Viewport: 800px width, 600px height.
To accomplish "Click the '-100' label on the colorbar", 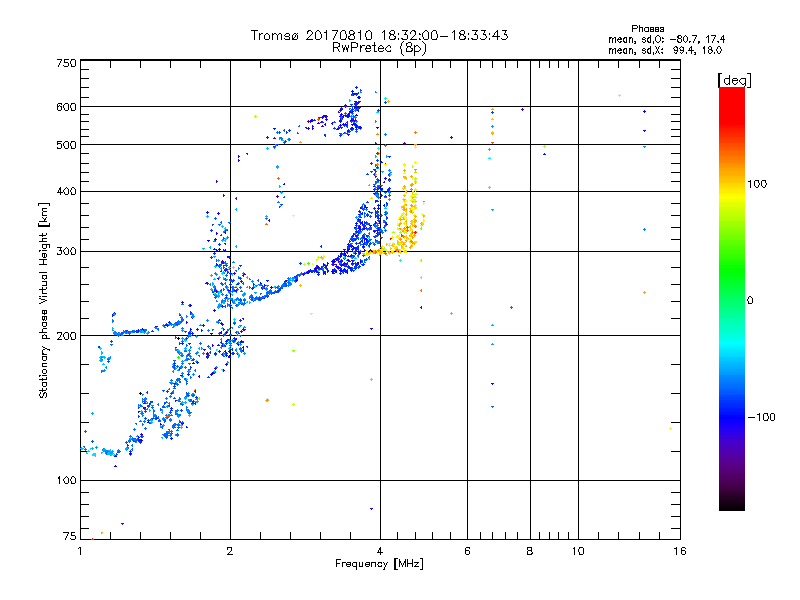I will 761,417.
